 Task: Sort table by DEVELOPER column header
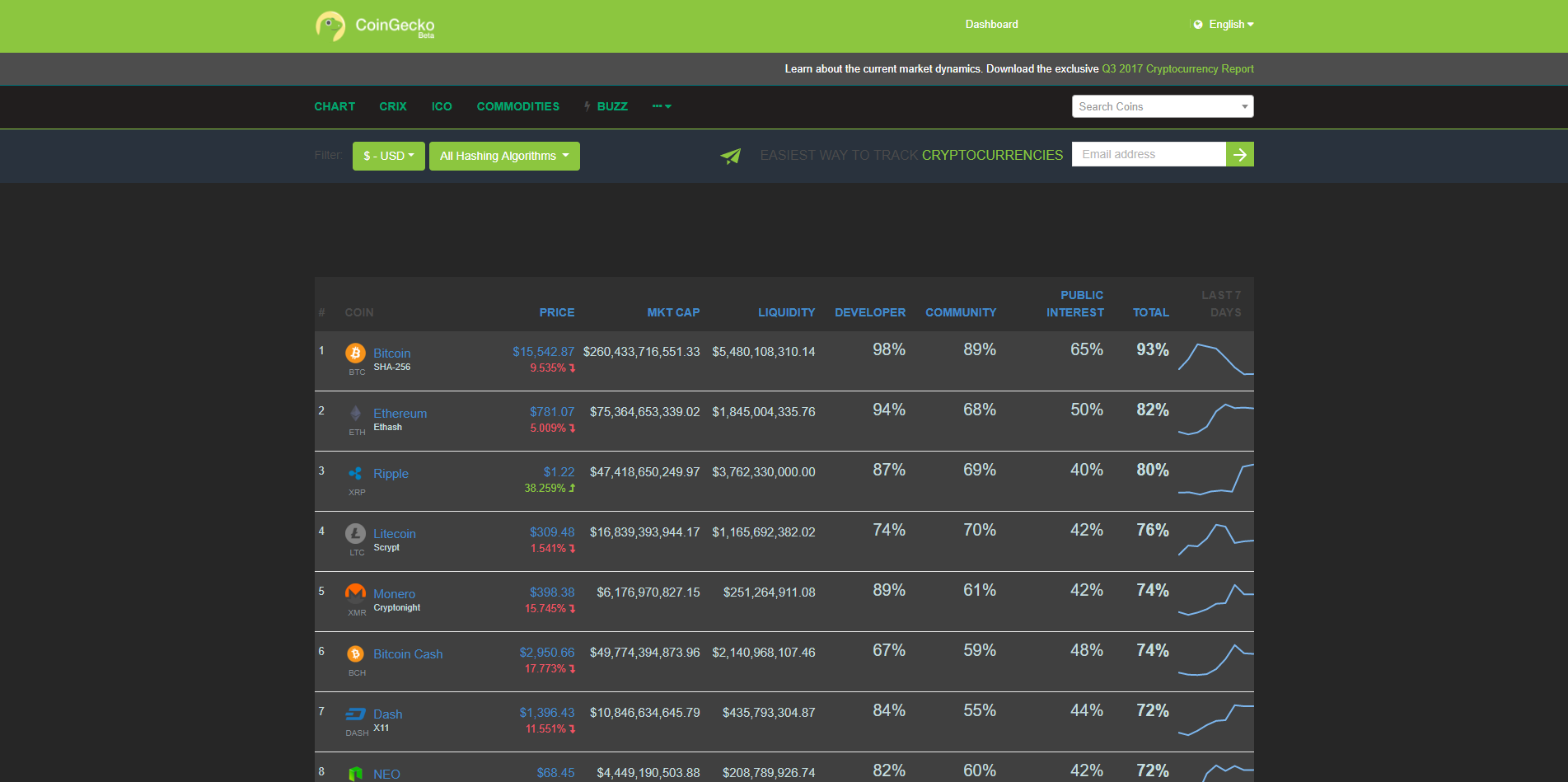coord(870,312)
